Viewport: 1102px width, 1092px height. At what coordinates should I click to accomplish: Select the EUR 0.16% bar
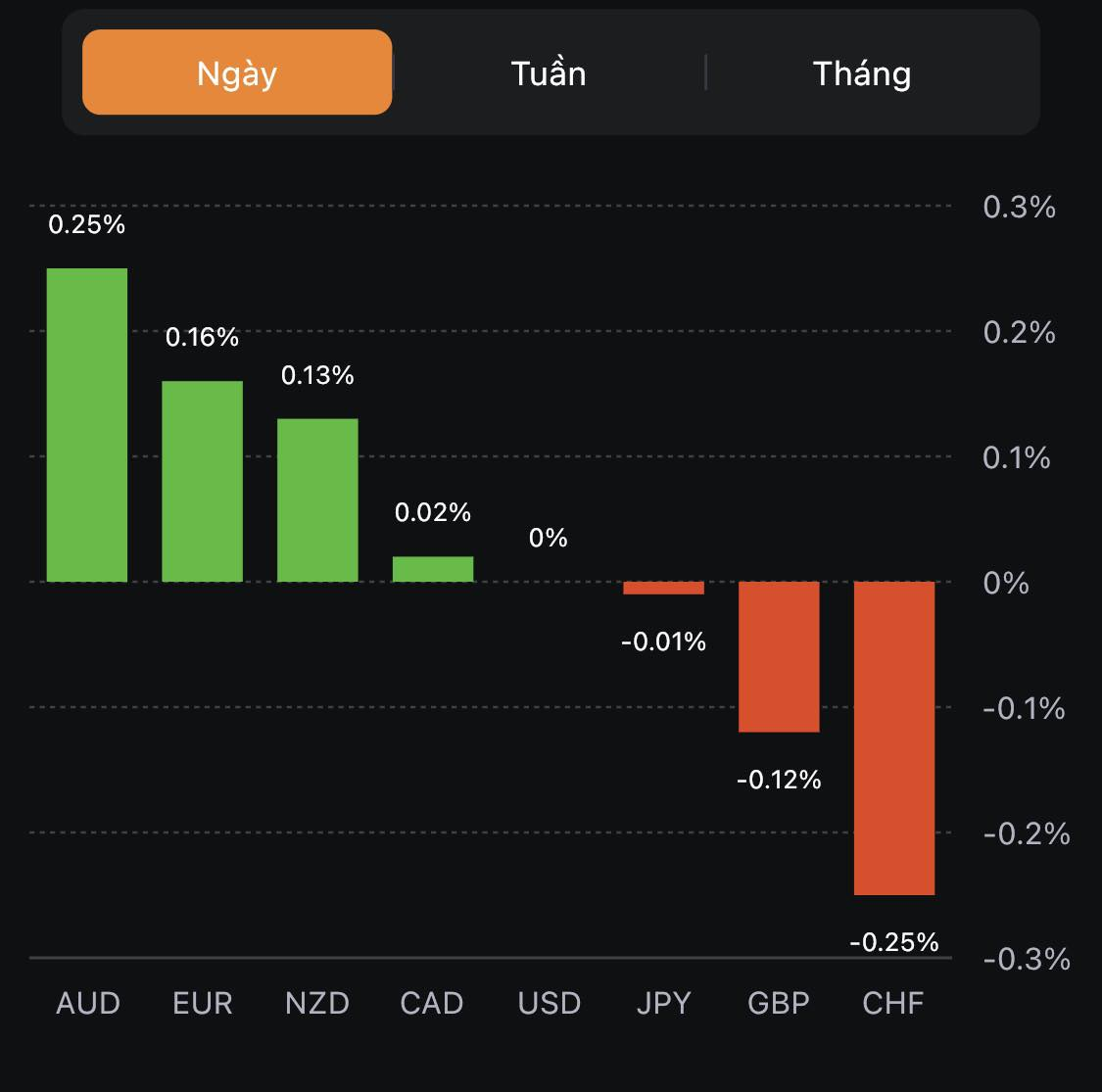coord(203,481)
